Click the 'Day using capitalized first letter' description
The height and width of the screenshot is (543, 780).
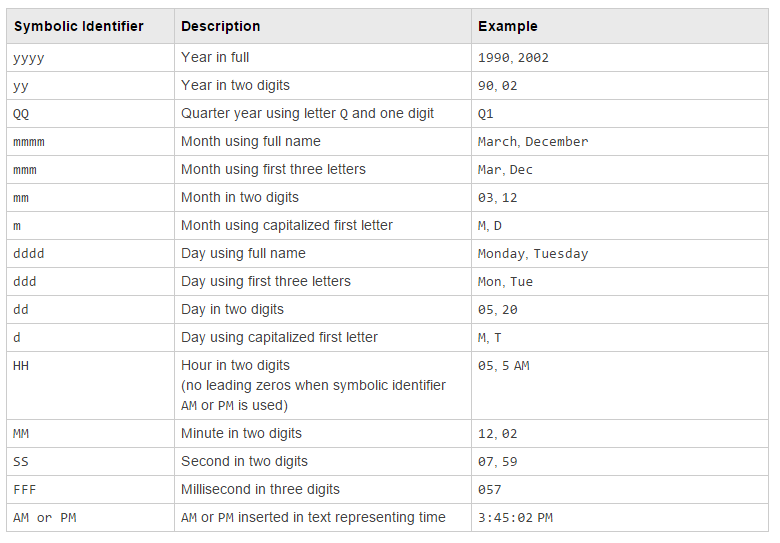279,338
